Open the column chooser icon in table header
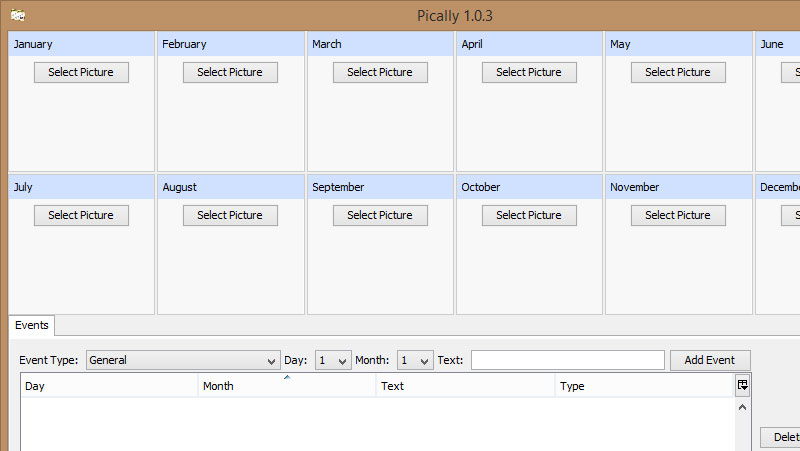The width and height of the screenshot is (800, 451). (742, 385)
